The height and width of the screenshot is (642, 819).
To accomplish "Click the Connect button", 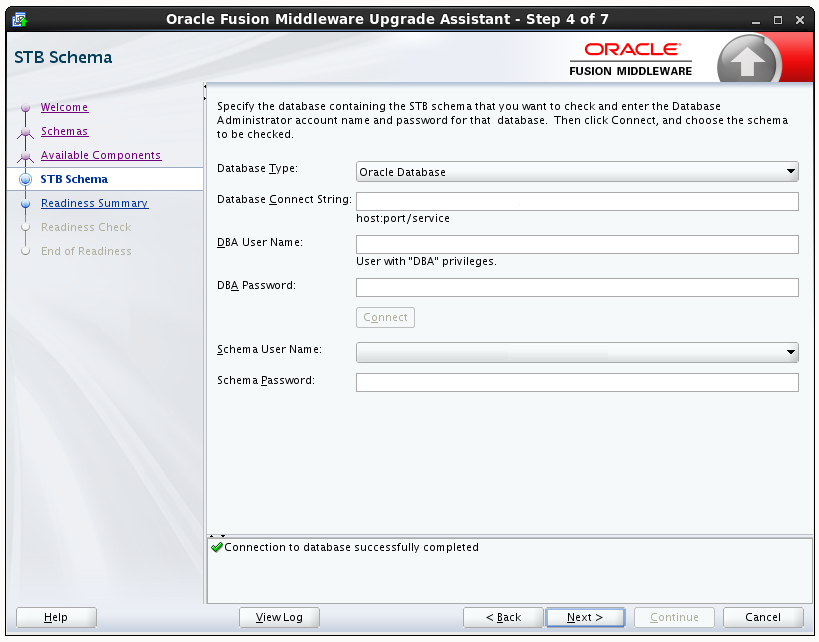I will [x=385, y=318].
